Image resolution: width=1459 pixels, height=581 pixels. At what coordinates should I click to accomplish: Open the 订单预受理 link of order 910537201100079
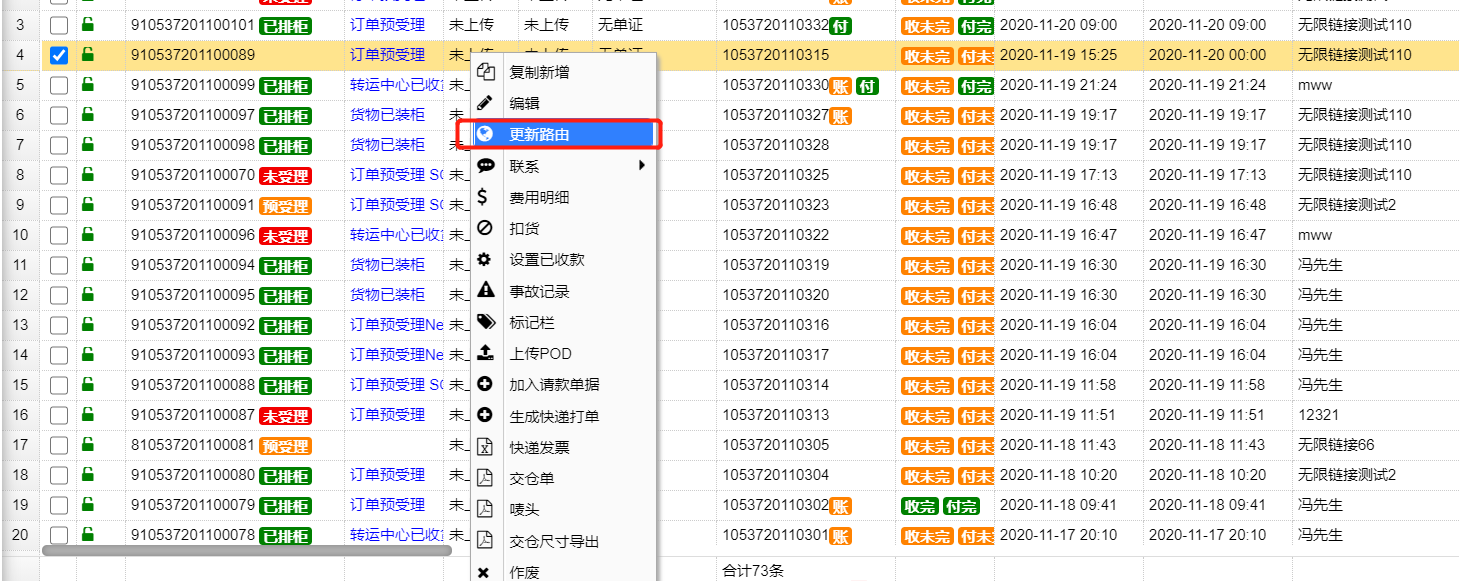click(387, 504)
